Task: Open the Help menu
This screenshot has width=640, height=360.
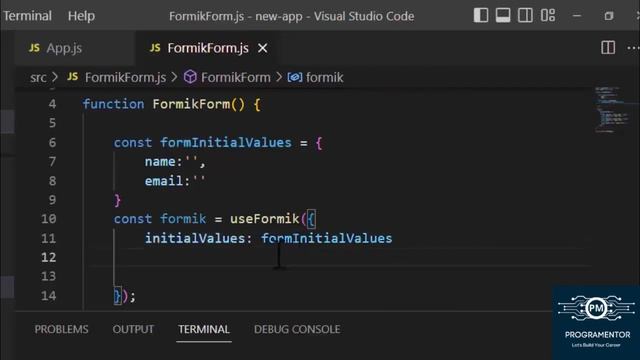Action: (x=81, y=16)
